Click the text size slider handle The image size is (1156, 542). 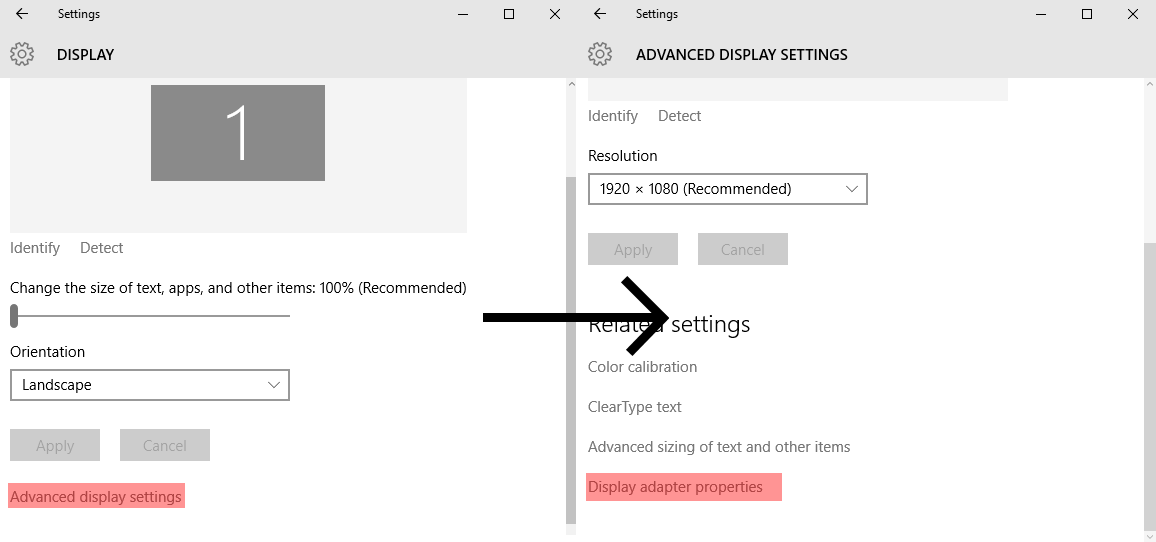tap(14, 316)
